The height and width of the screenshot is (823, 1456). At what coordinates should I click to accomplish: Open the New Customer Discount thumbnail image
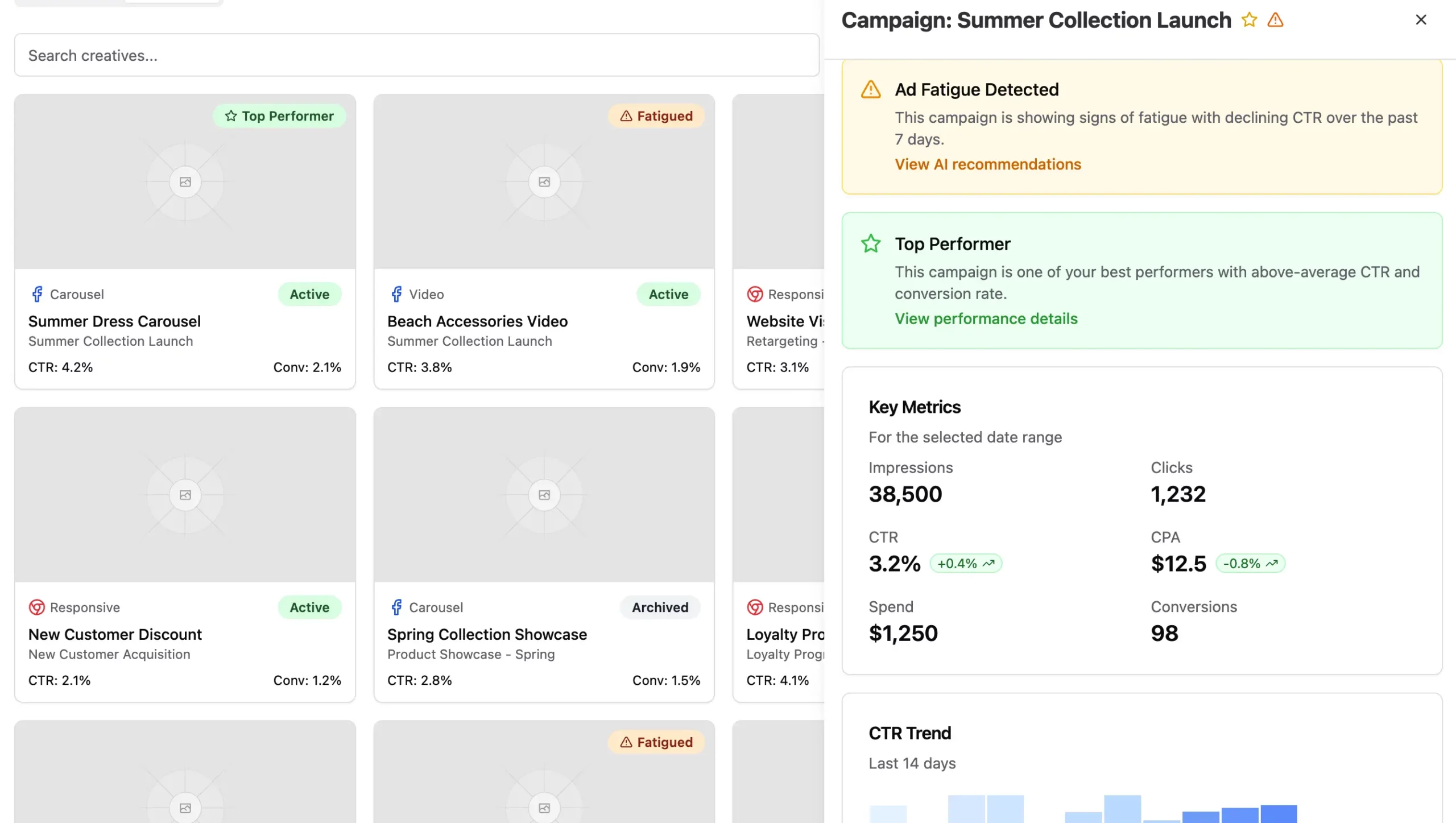pyautogui.click(x=185, y=495)
